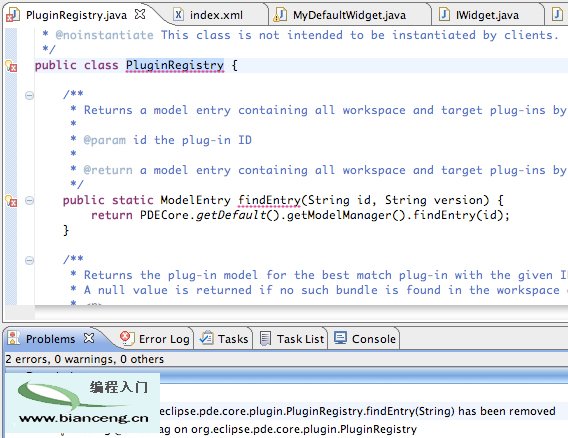The image size is (568, 438).
Task: Click the PluginRegistry.java file error icon
Action: pyautogui.click(x=13, y=15)
